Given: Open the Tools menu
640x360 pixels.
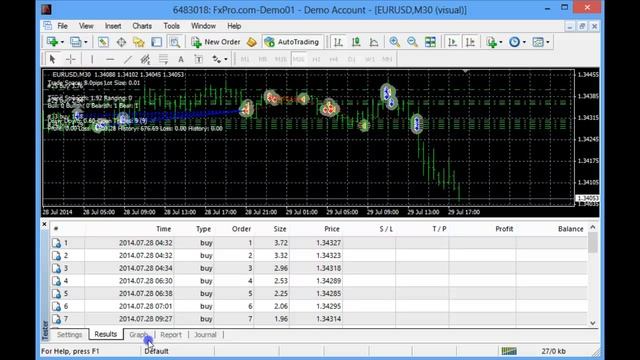Looking at the screenshot, I should [171, 26].
